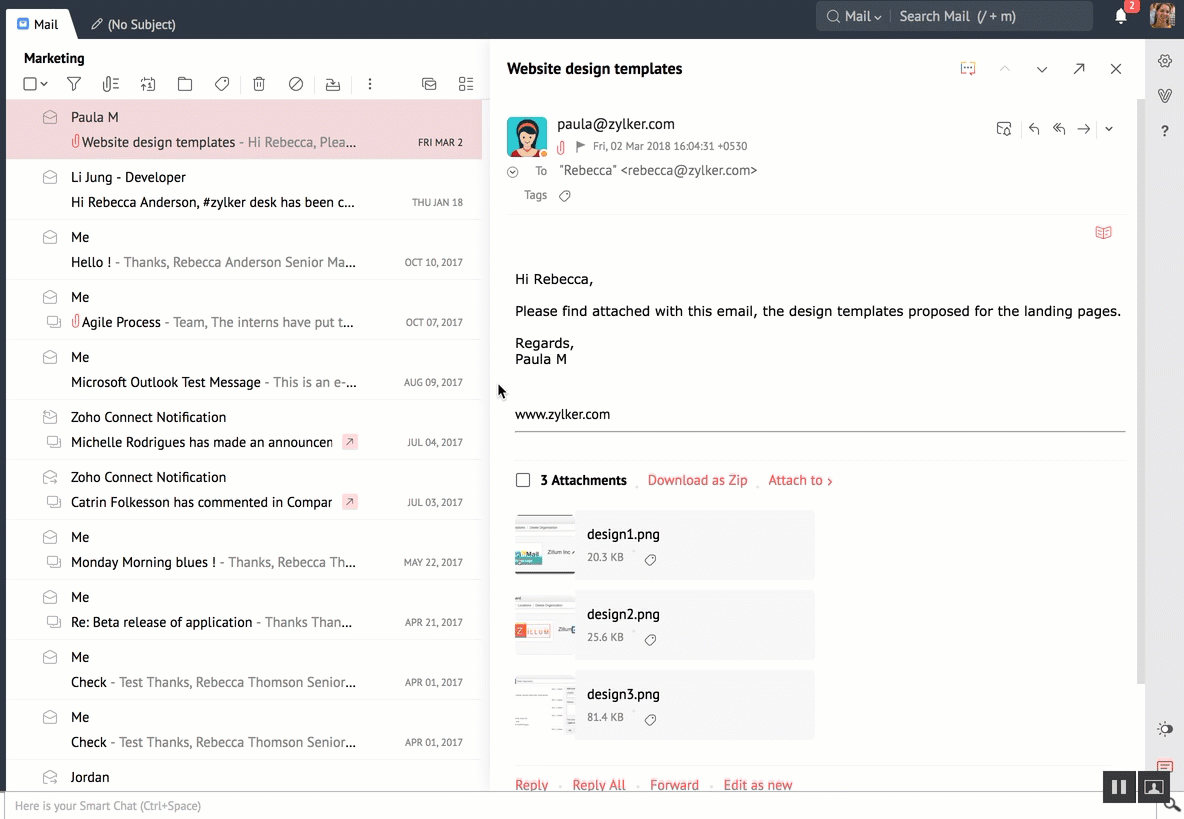This screenshot has width=1184, height=819.
Task: Click the Forward link below attachments
Action: pos(674,785)
